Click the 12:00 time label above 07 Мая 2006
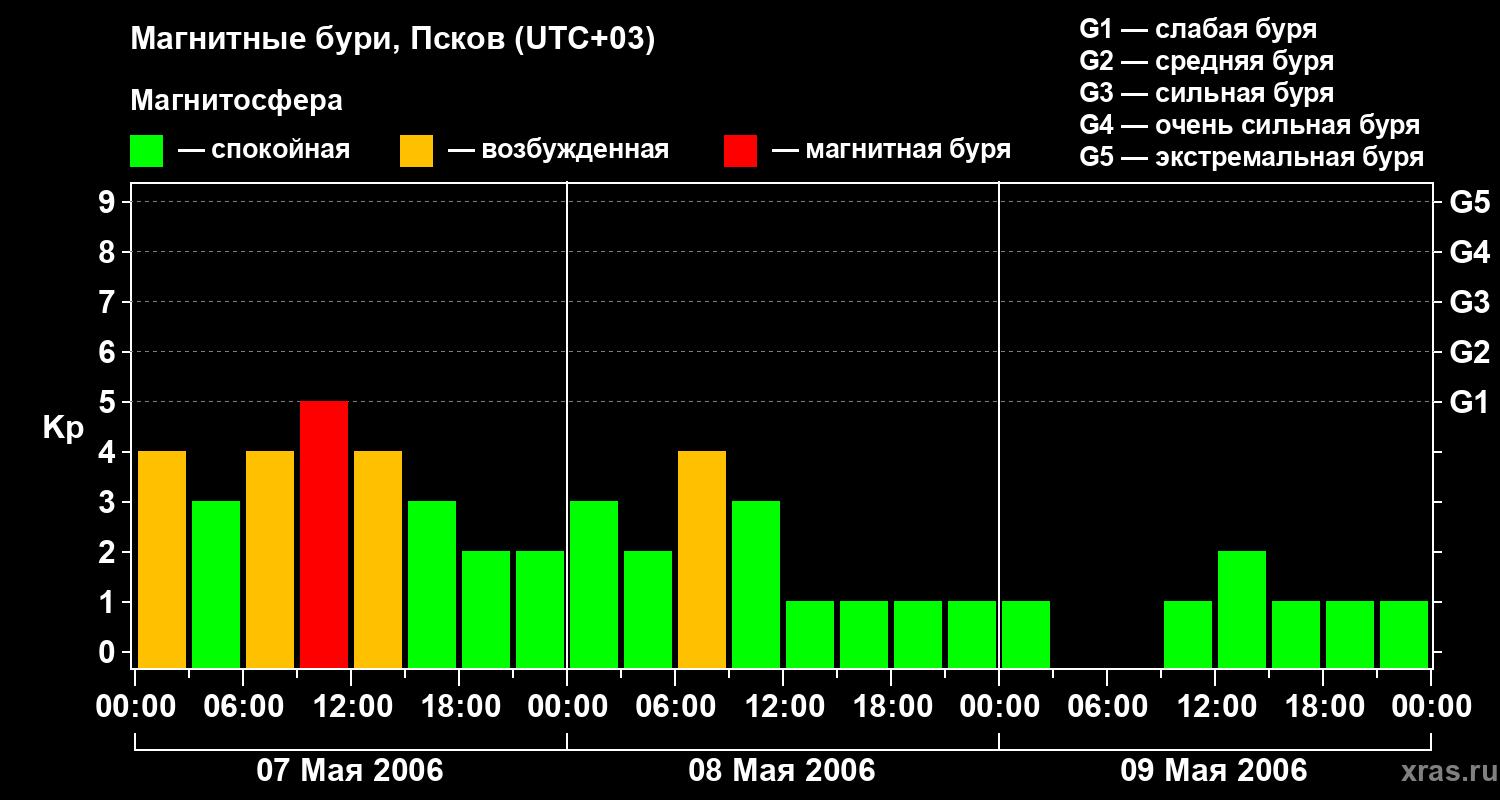The width and height of the screenshot is (1500, 800). pos(351,707)
